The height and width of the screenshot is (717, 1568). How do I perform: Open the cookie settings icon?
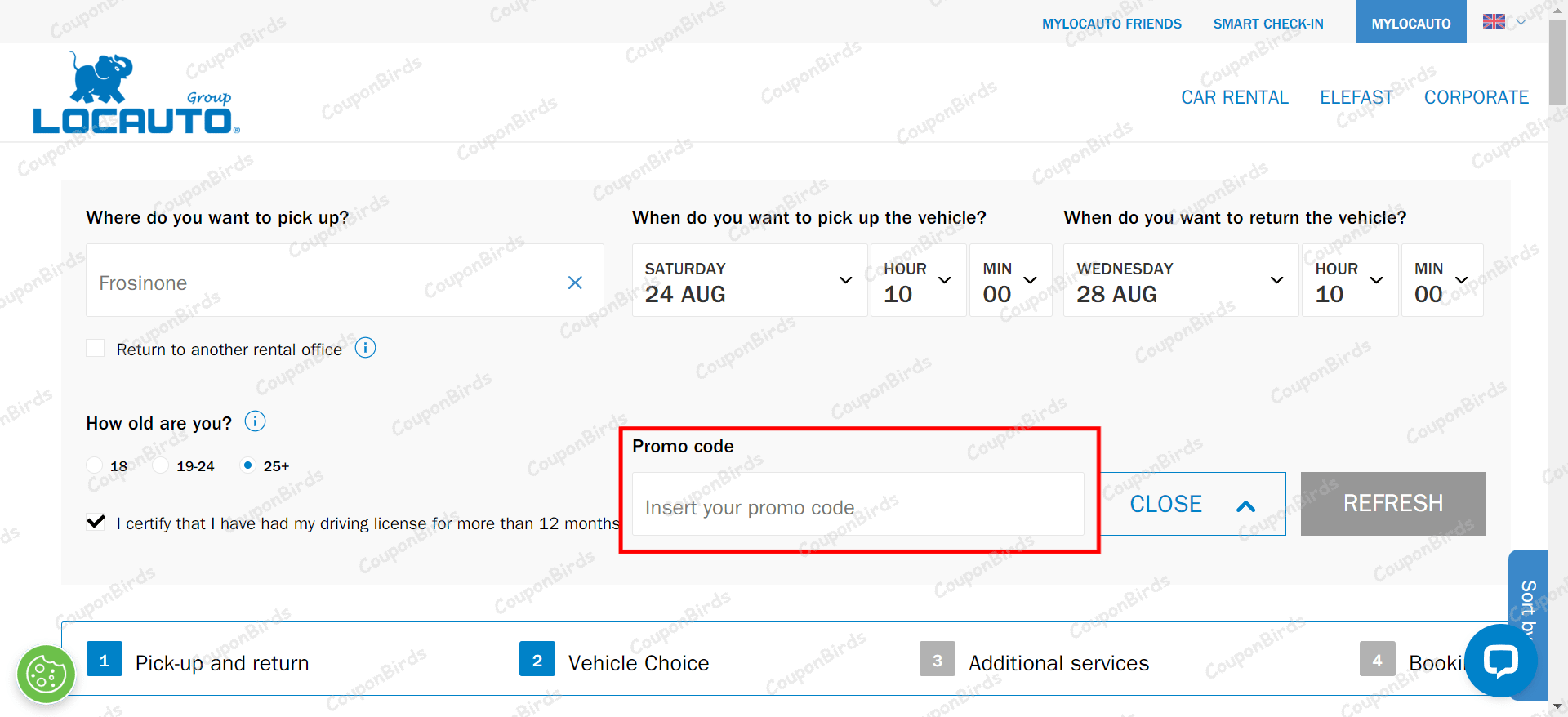pyautogui.click(x=46, y=675)
